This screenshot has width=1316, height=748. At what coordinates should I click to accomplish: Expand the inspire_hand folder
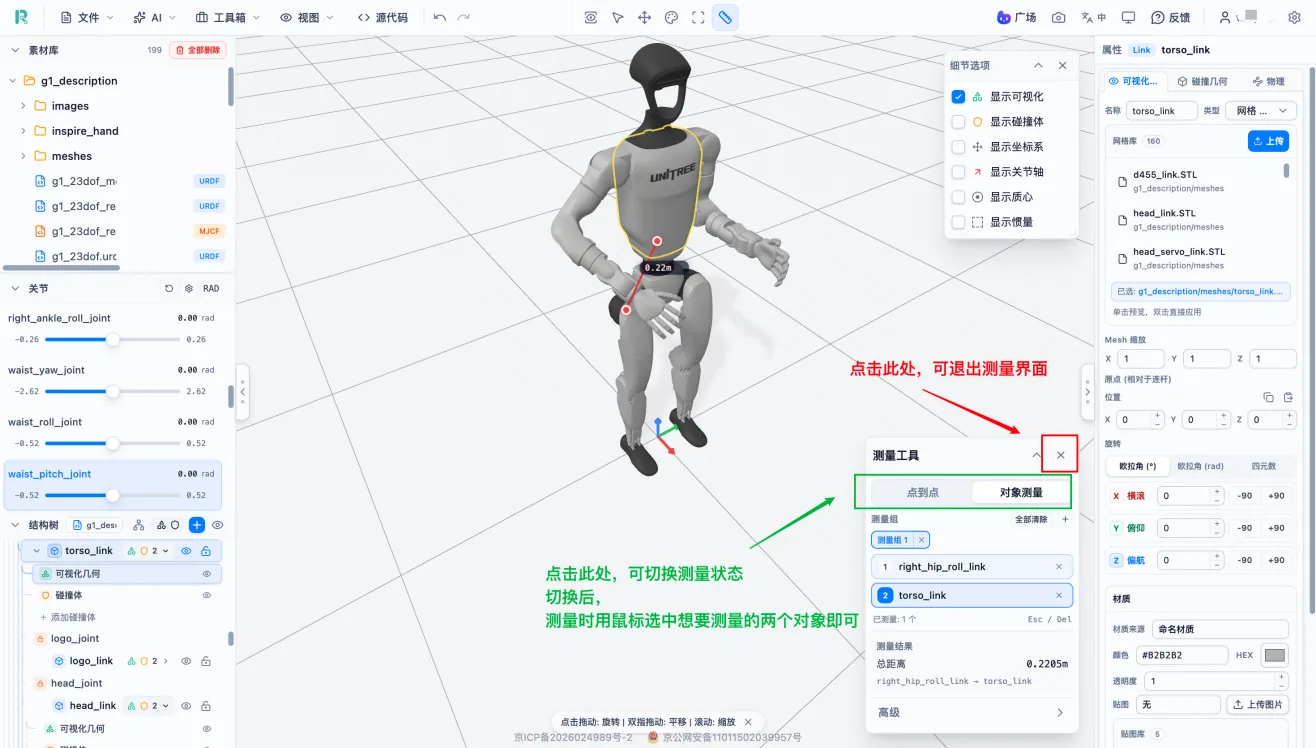click(23, 131)
